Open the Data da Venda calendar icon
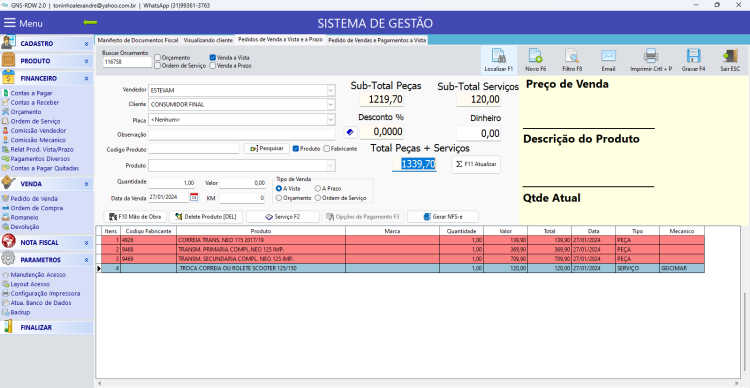The height and width of the screenshot is (388, 750). pos(194,197)
